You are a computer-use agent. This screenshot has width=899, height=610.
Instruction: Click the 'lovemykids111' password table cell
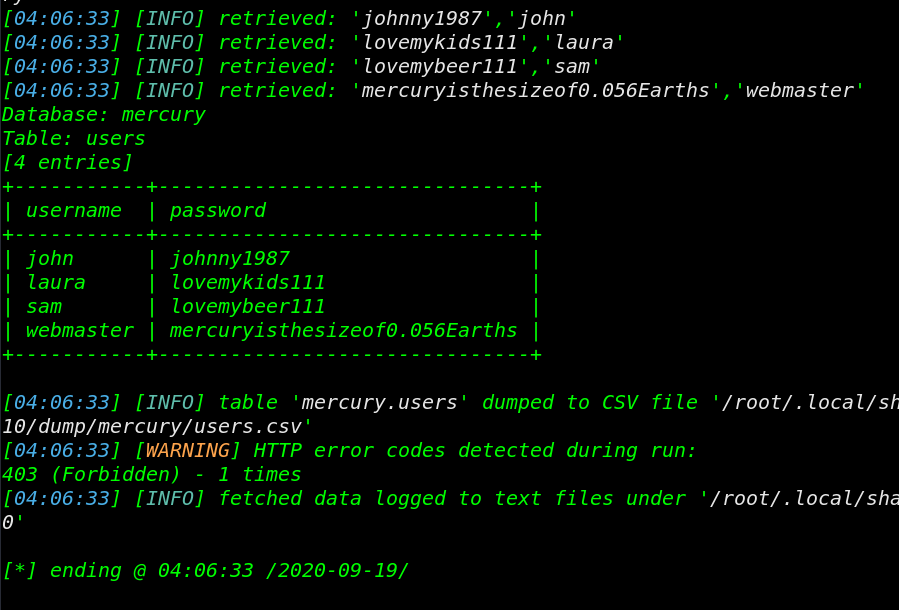(x=248, y=282)
